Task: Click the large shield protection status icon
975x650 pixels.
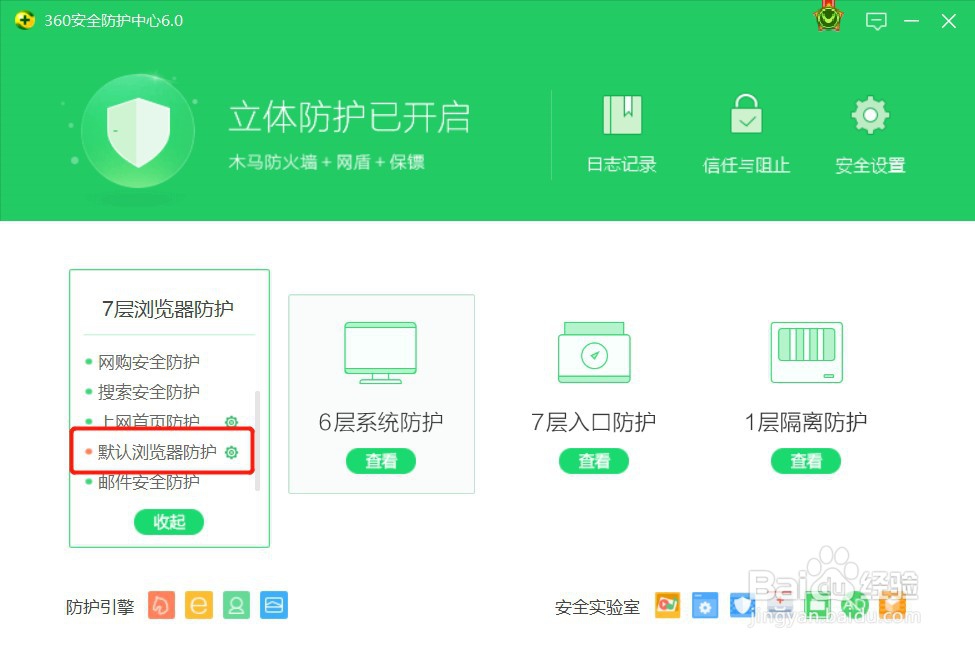Action: coord(138,131)
